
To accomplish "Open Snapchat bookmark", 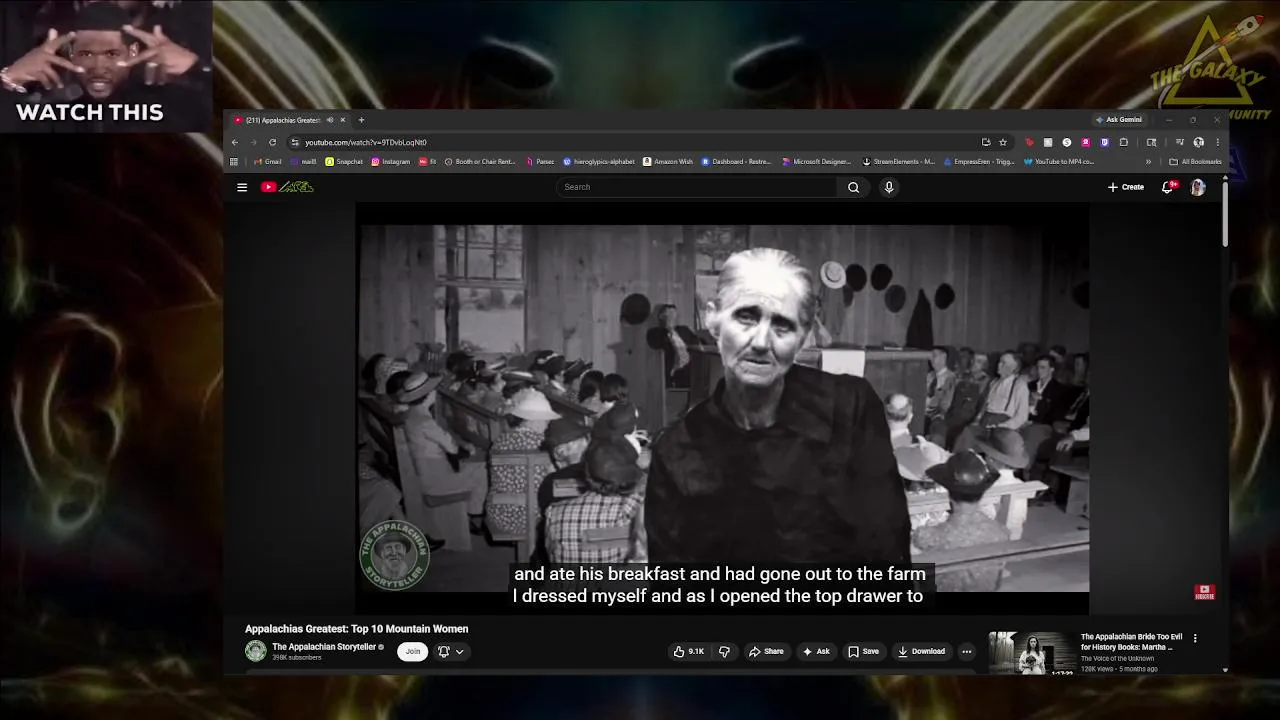I will point(344,161).
